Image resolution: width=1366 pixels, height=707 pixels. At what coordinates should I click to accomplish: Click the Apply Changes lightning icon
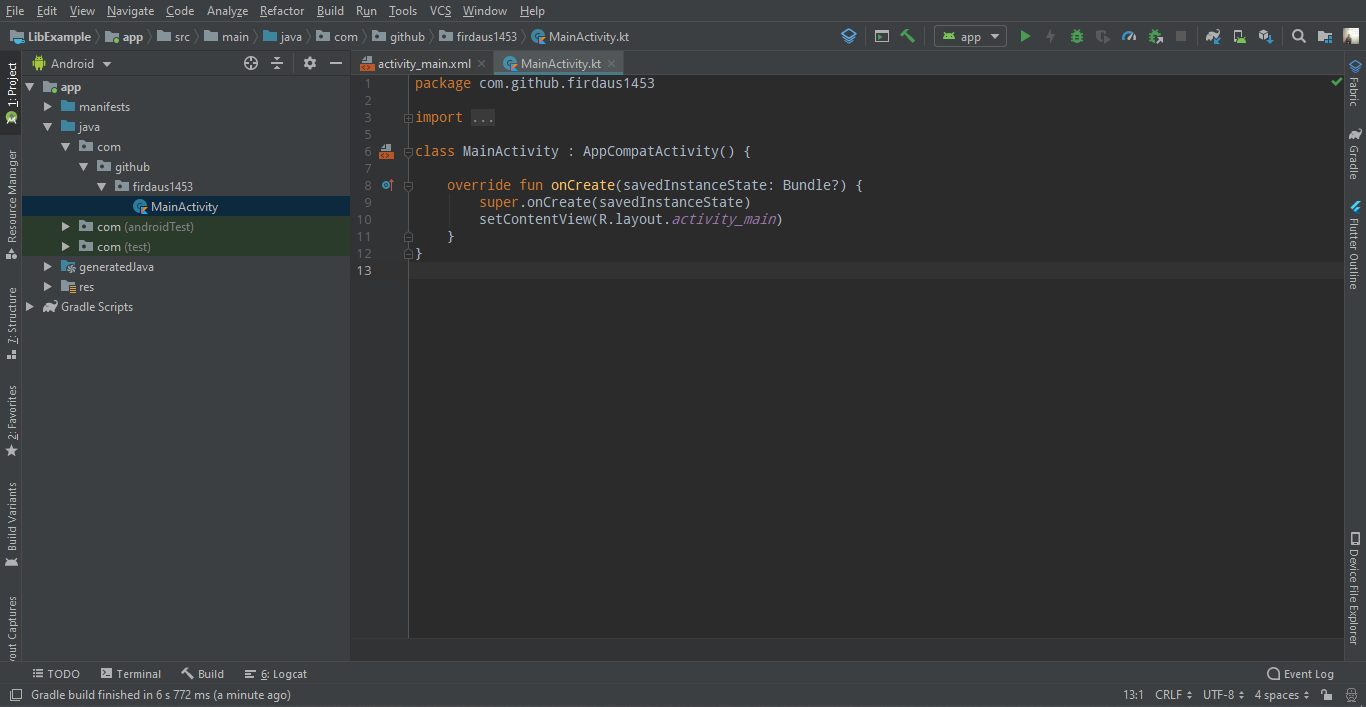tap(1050, 36)
